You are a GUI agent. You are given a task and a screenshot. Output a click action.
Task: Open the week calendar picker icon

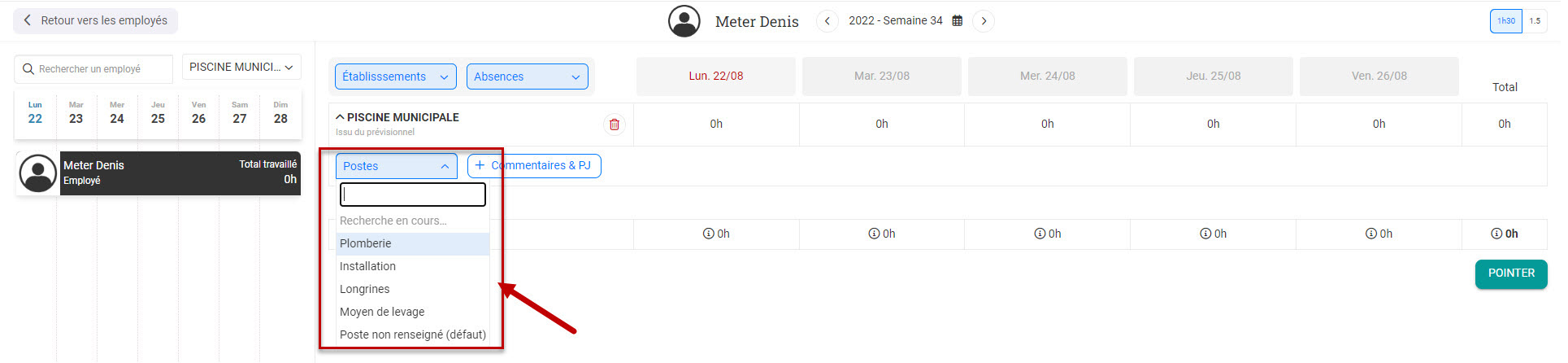click(x=958, y=21)
